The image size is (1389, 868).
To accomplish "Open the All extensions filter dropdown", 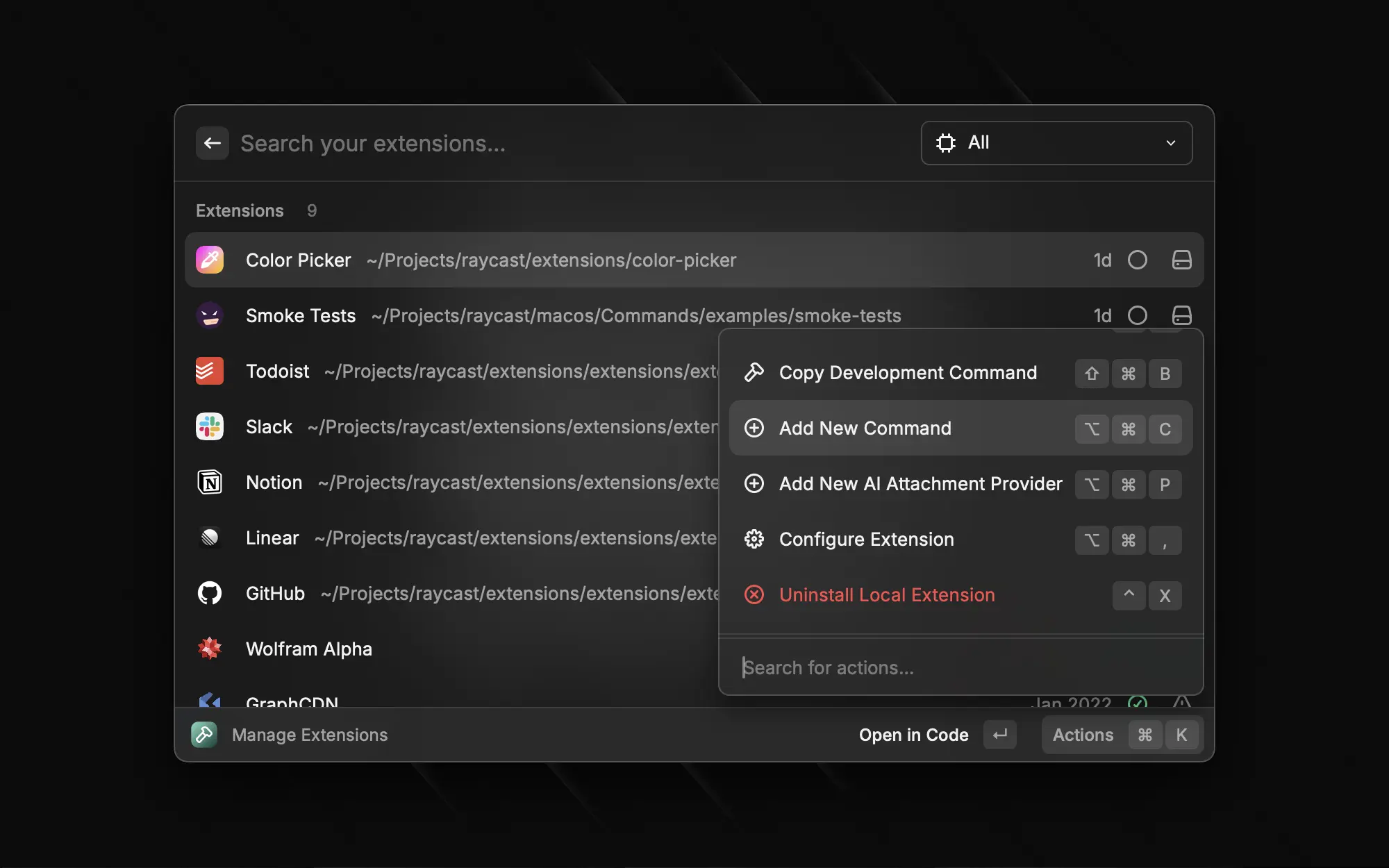I will click(1056, 143).
